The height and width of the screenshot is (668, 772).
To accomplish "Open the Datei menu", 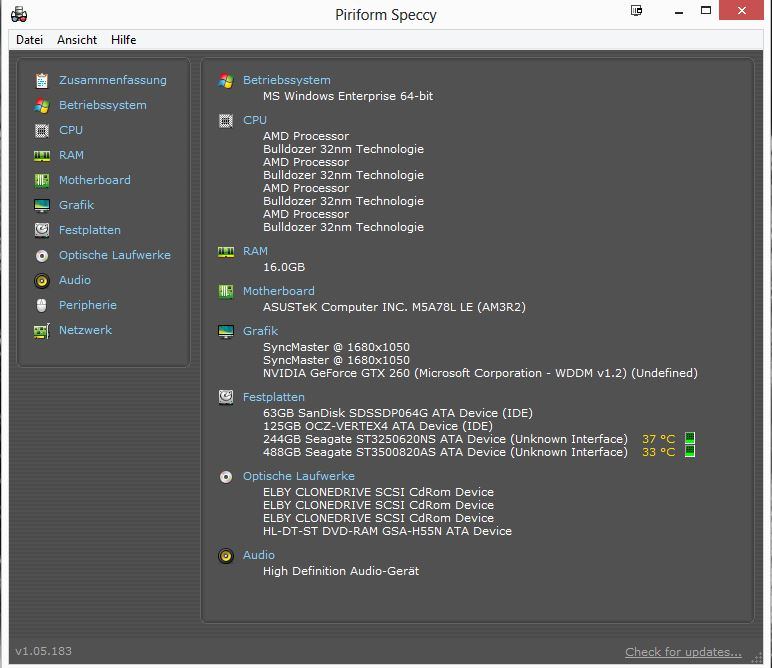I will pyautogui.click(x=30, y=40).
